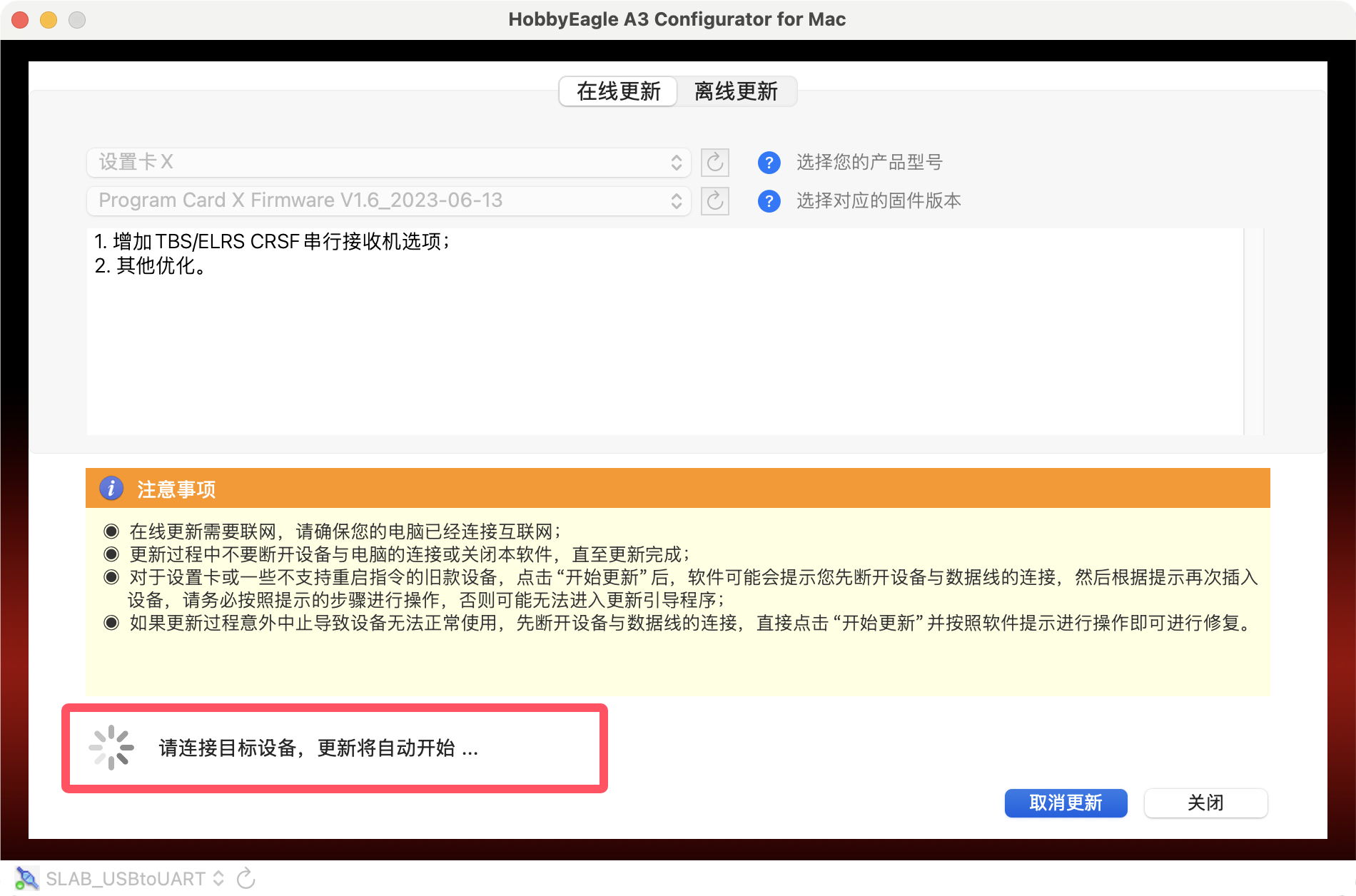Minimize the window with the yellow button

49,20
